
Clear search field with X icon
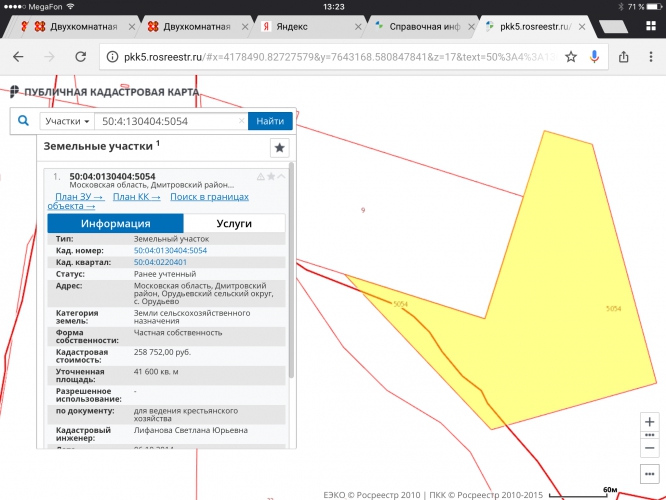(x=241, y=121)
